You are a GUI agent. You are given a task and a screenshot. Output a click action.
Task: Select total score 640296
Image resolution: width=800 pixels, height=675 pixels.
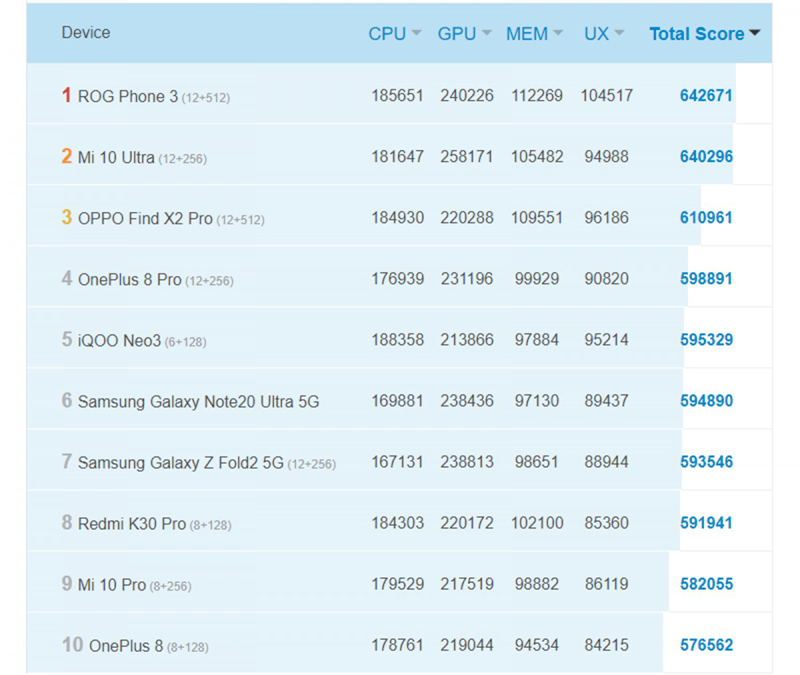(706, 157)
